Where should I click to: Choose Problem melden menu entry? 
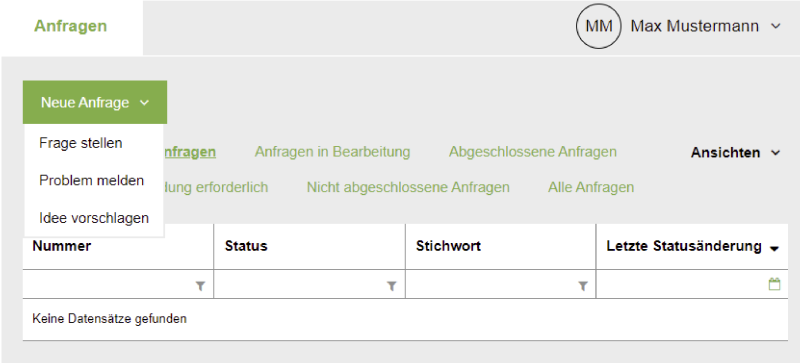[x=91, y=181]
